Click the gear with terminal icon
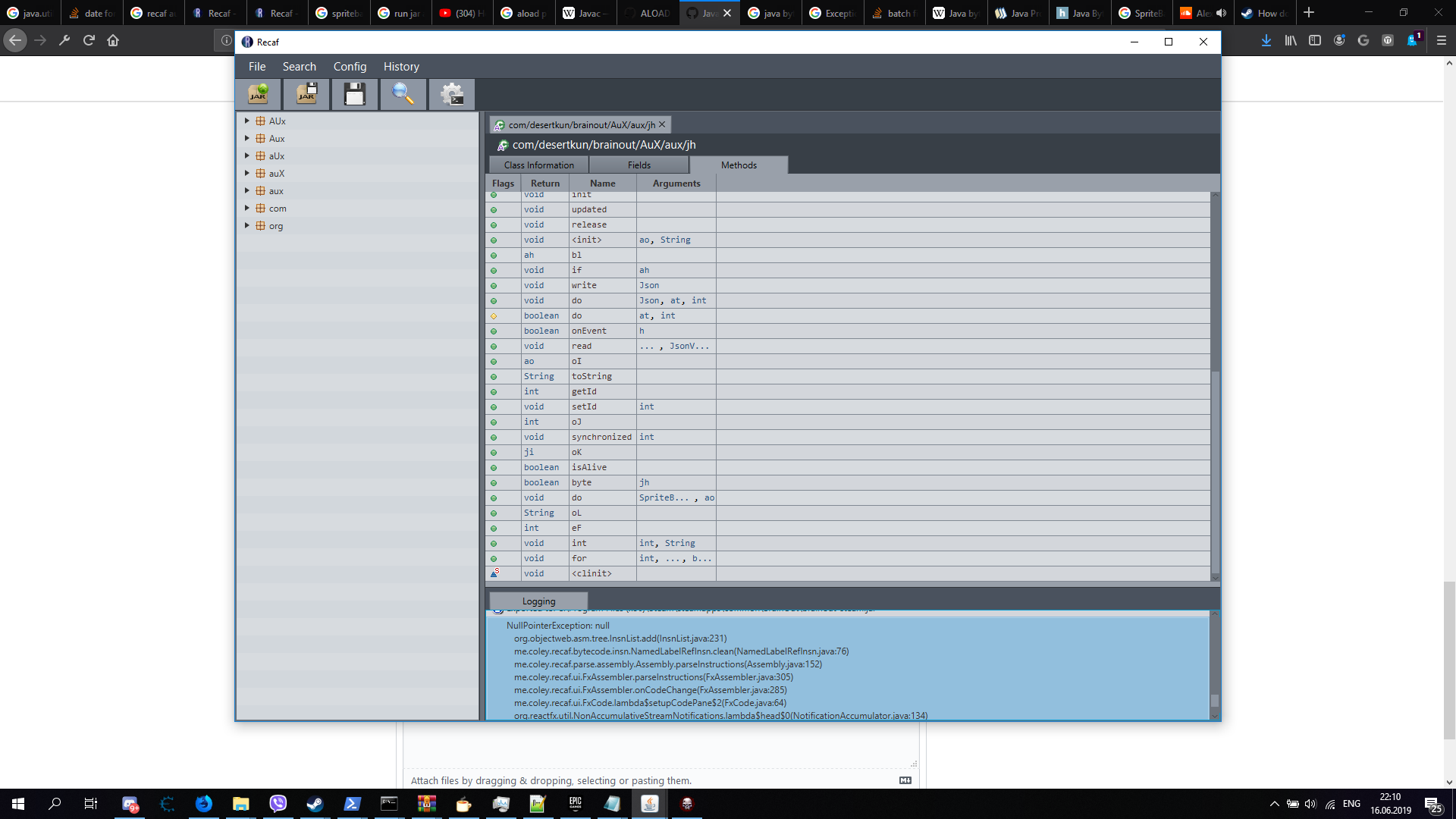The image size is (1456, 819). click(452, 94)
